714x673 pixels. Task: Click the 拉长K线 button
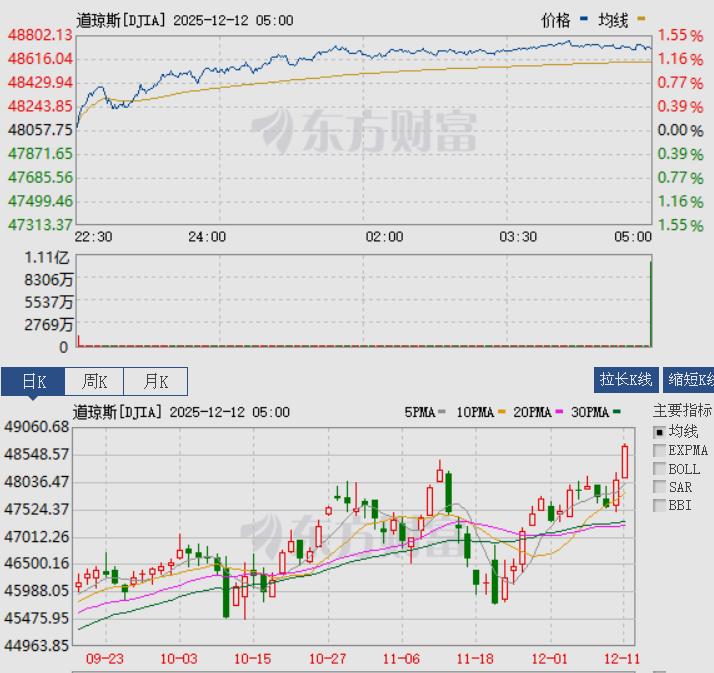click(626, 380)
